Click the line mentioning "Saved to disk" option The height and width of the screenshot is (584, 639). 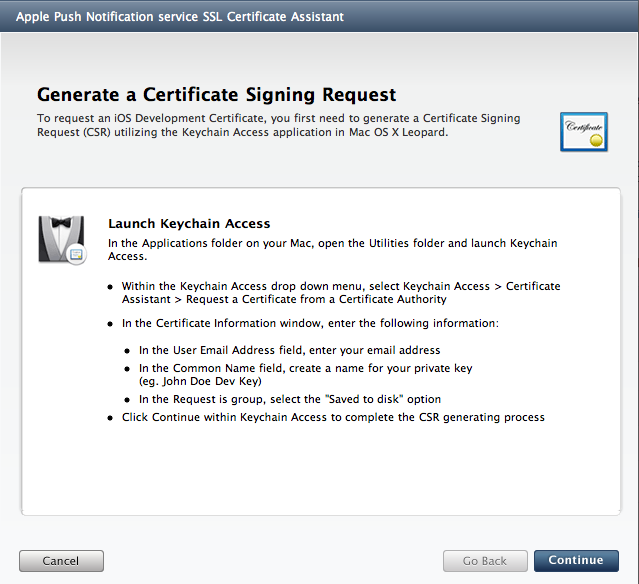pos(290,399)
